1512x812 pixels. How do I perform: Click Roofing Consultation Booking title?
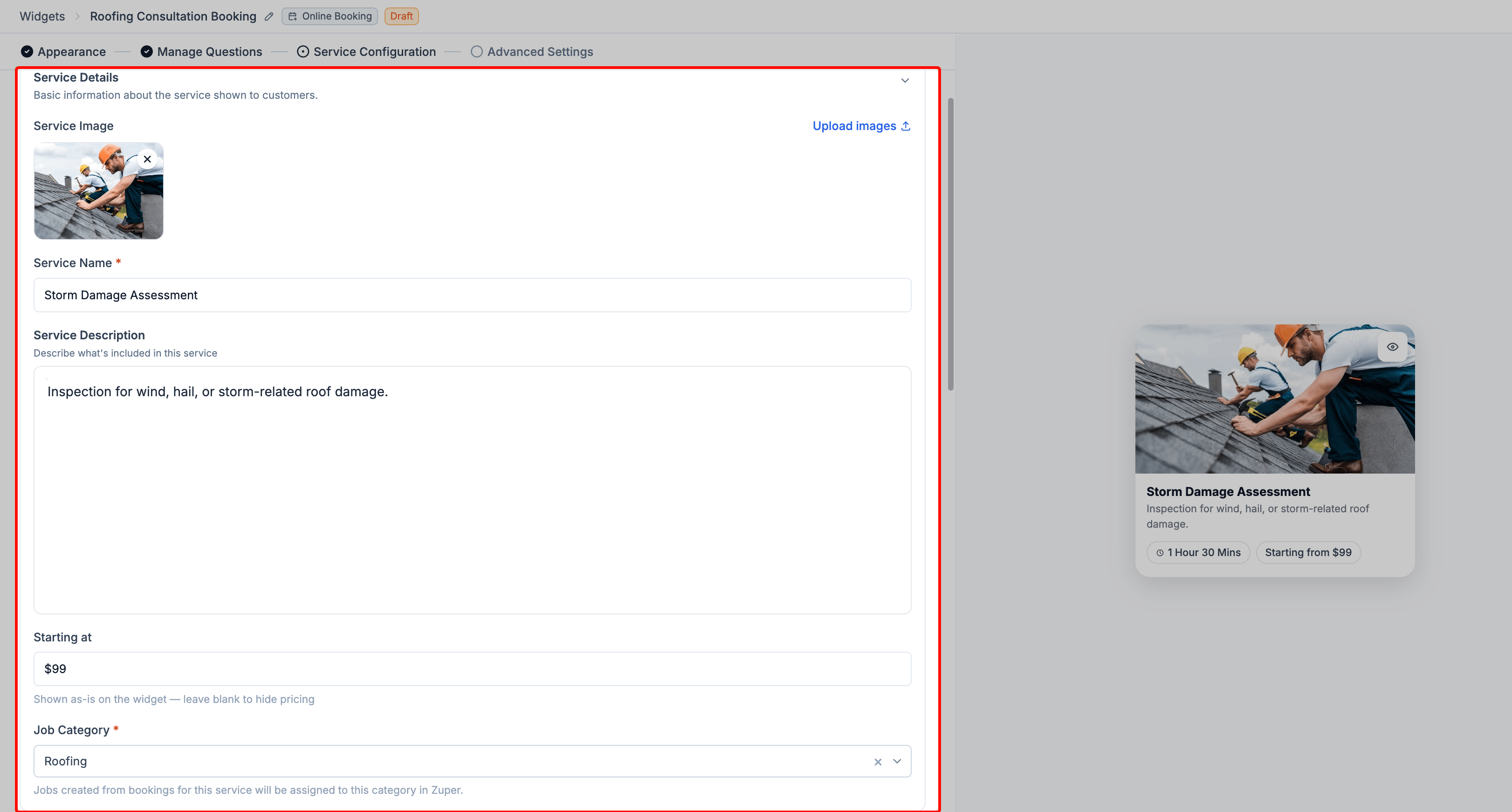pyautogui.click(x=173, y=16)
